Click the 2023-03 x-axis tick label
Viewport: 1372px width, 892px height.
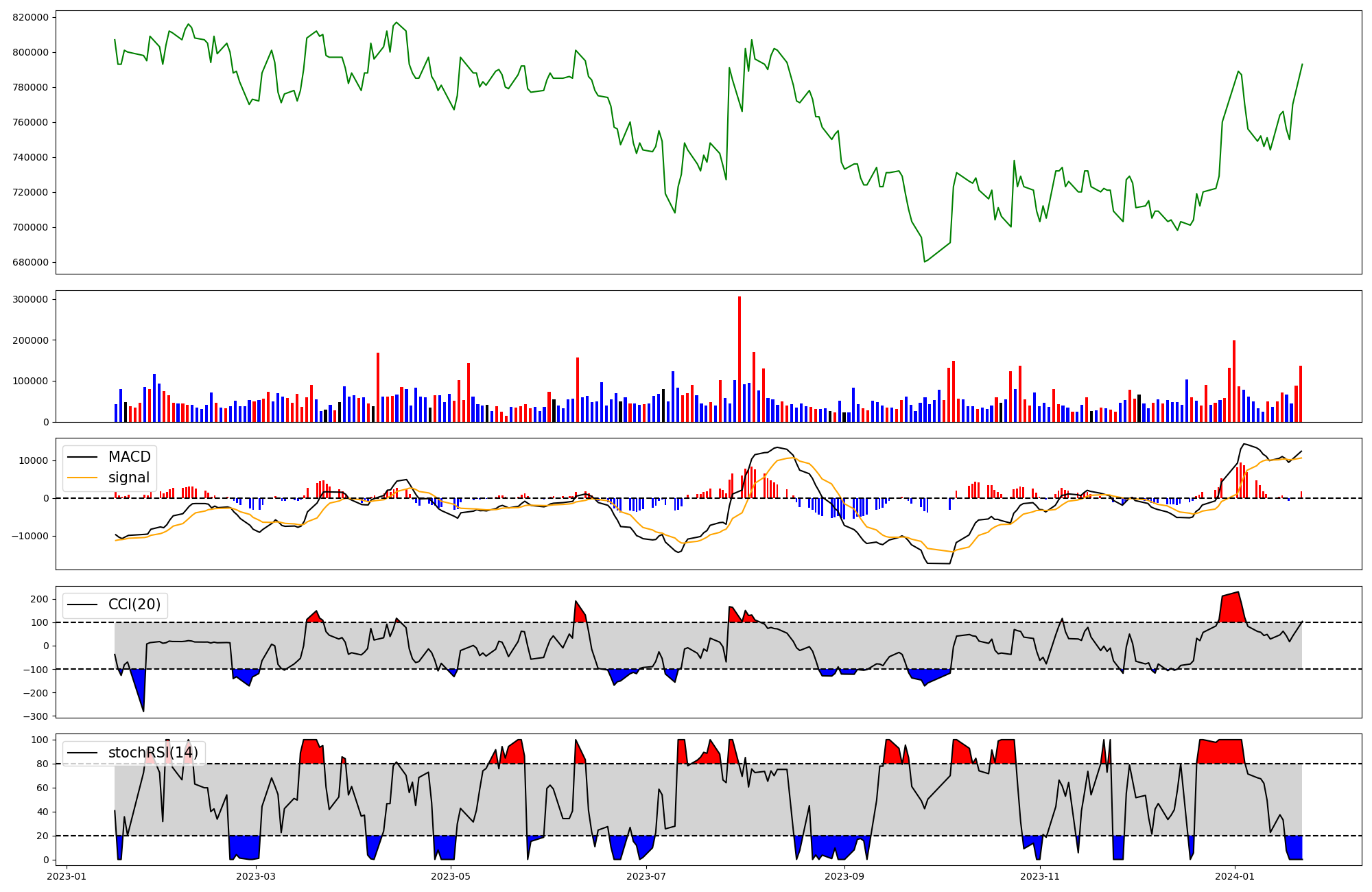pyautogui.click(x=255, y=876)
